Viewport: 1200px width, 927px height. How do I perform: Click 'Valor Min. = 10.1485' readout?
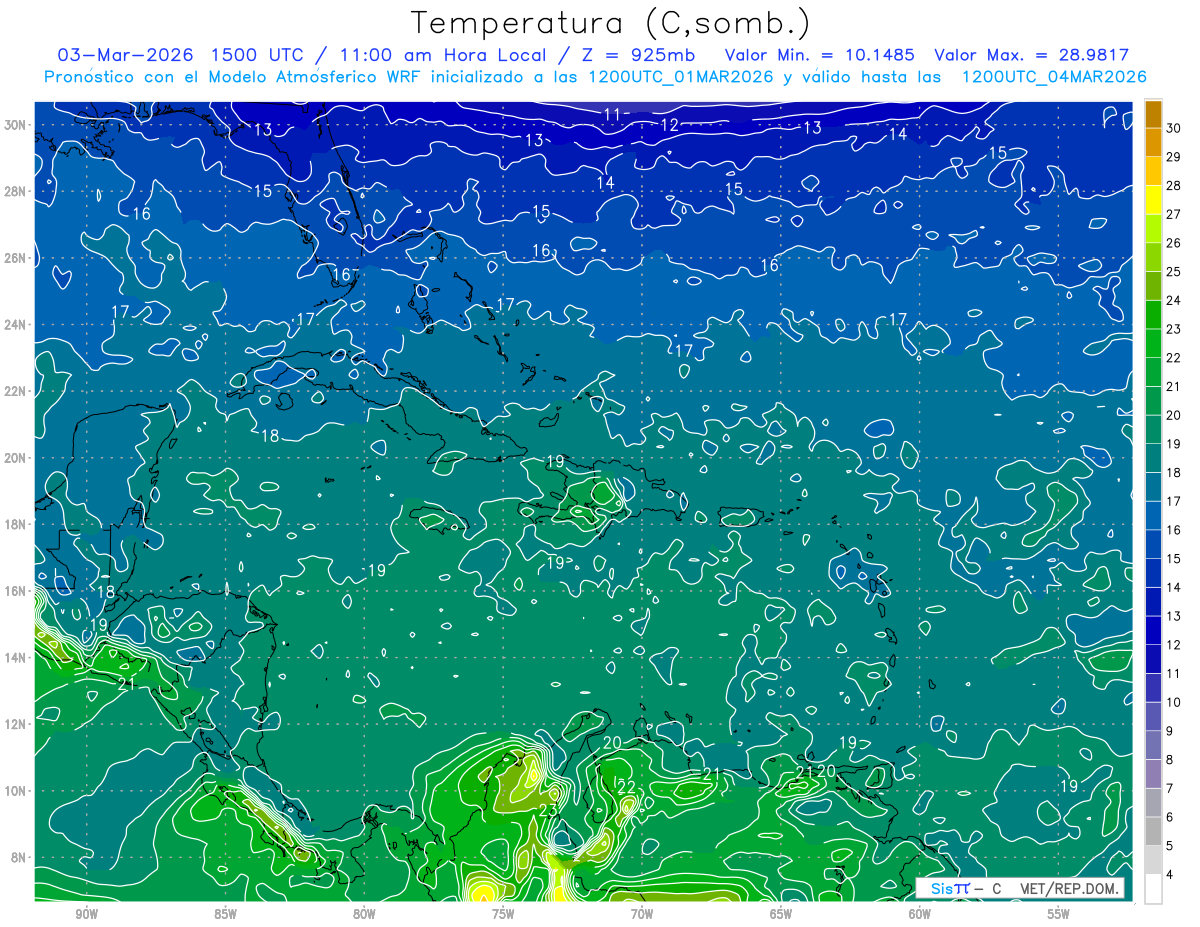click(x=821, y=55)
